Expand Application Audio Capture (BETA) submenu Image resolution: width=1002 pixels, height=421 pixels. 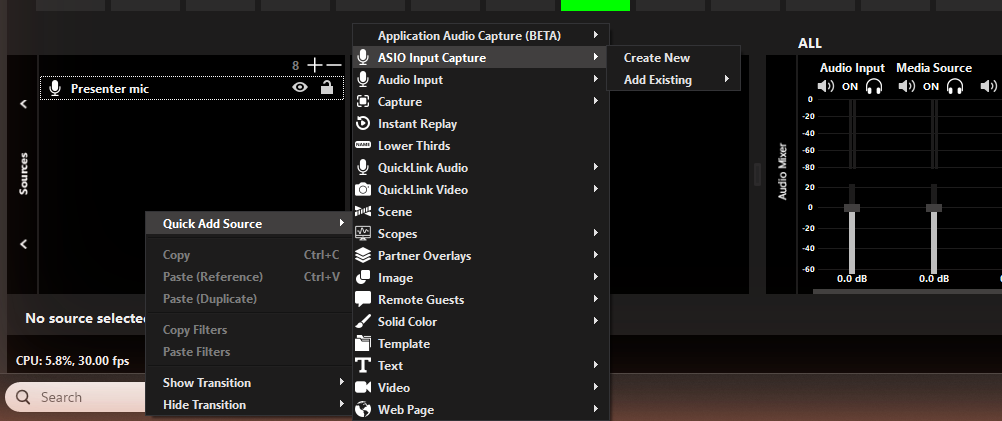(x=596, y=36)
